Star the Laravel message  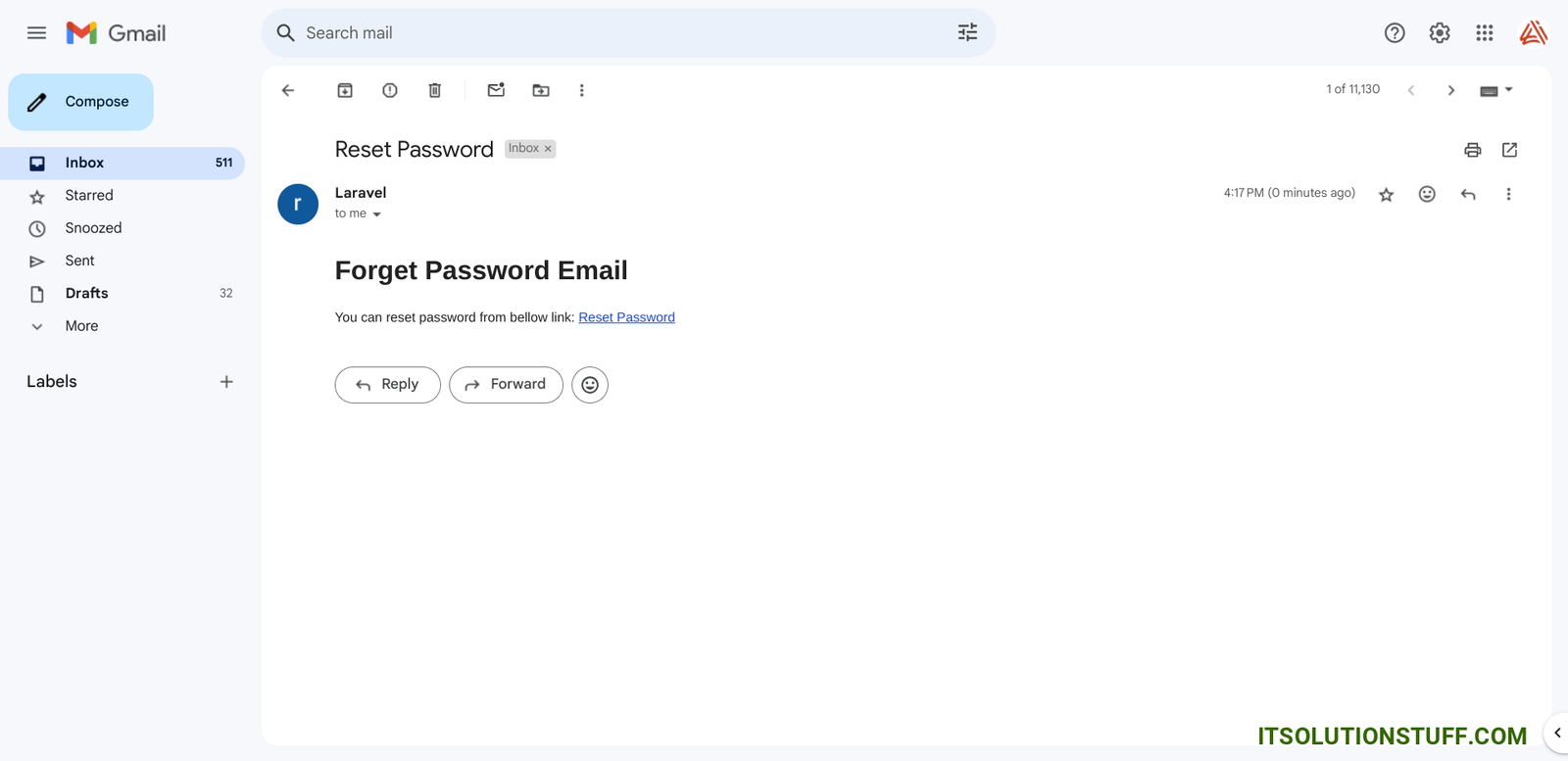[1386, 195]
